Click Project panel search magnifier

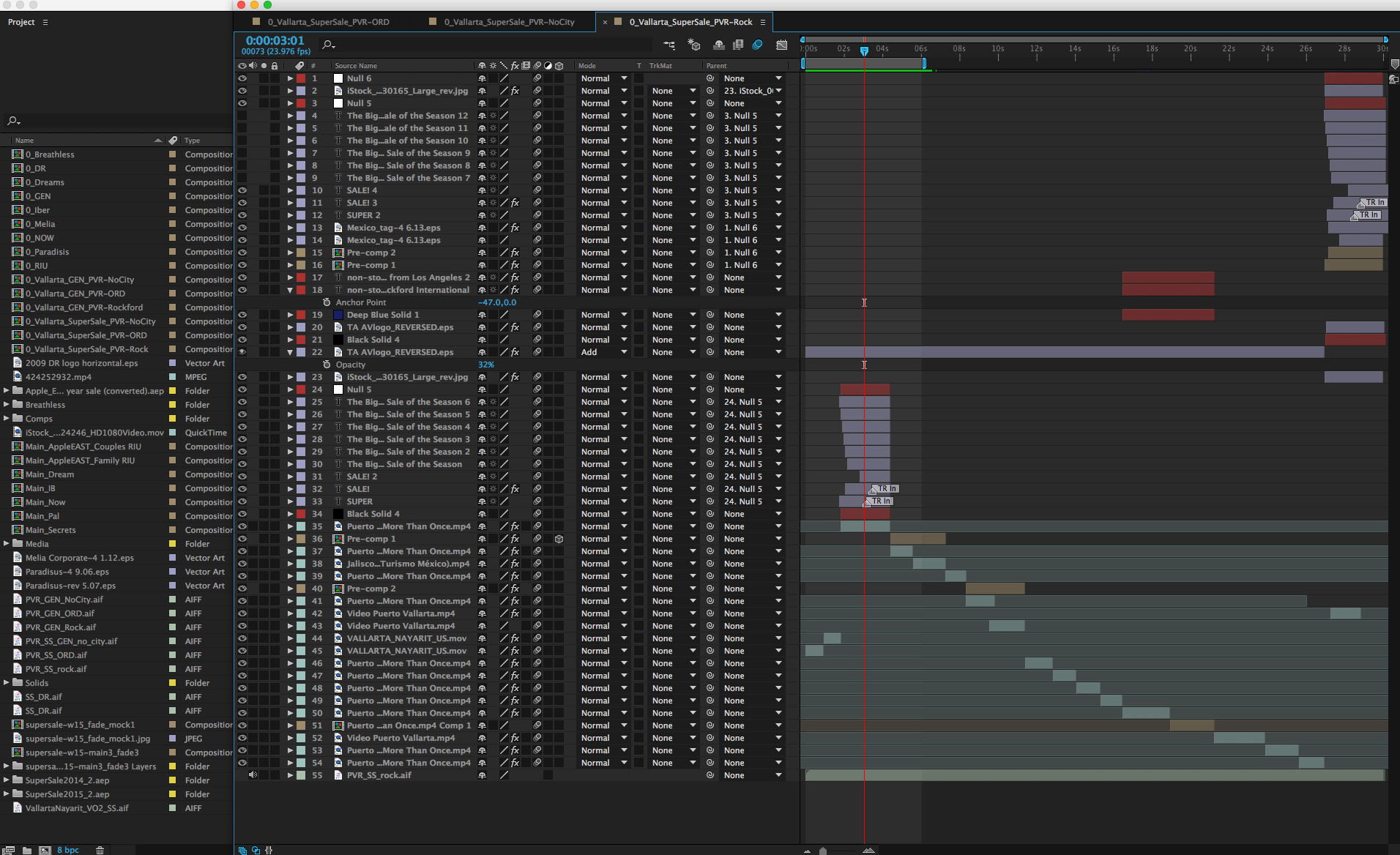tap(12, 121)
